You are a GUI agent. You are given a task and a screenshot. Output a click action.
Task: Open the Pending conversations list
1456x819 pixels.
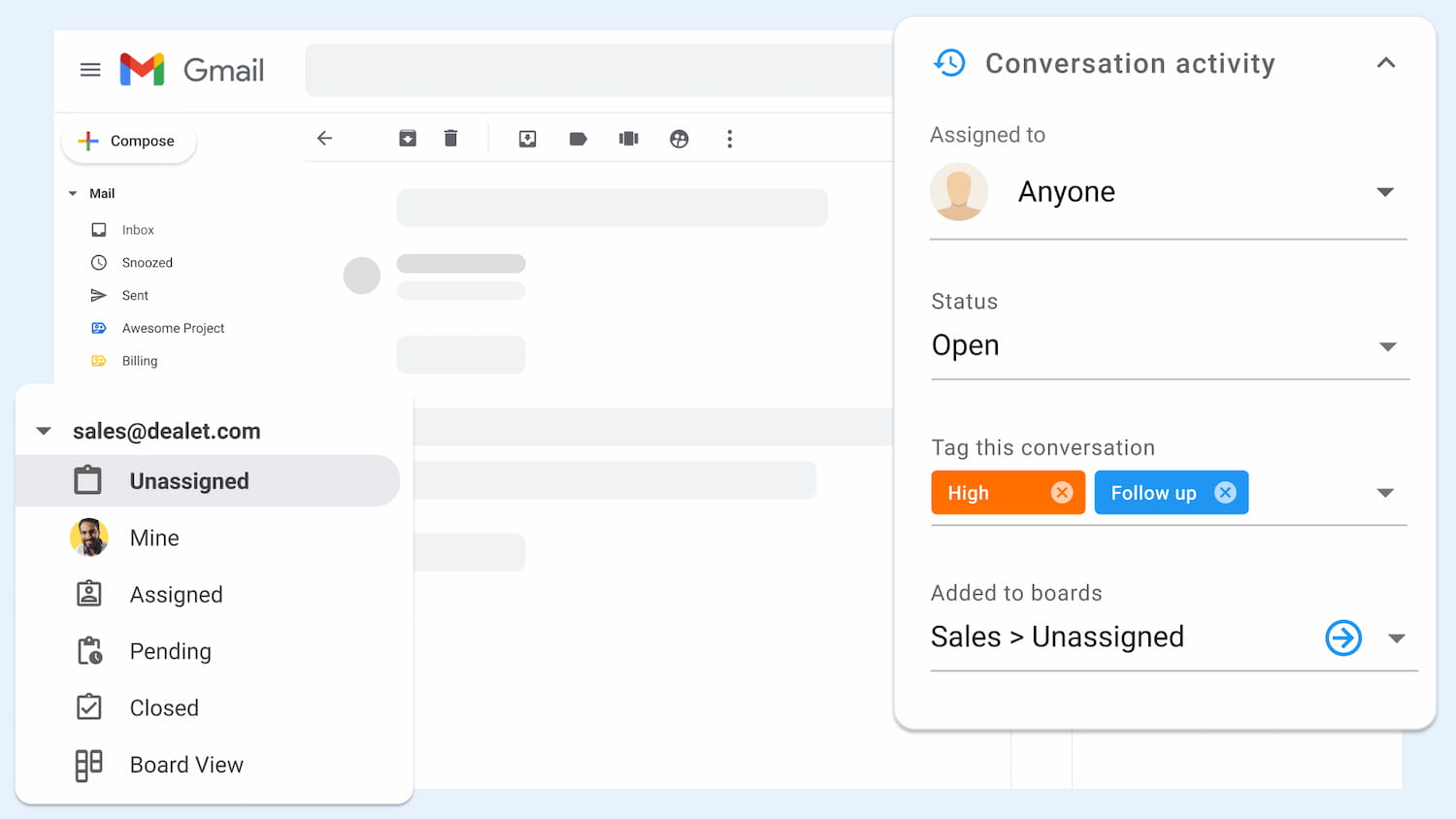[x=170, y=651]
